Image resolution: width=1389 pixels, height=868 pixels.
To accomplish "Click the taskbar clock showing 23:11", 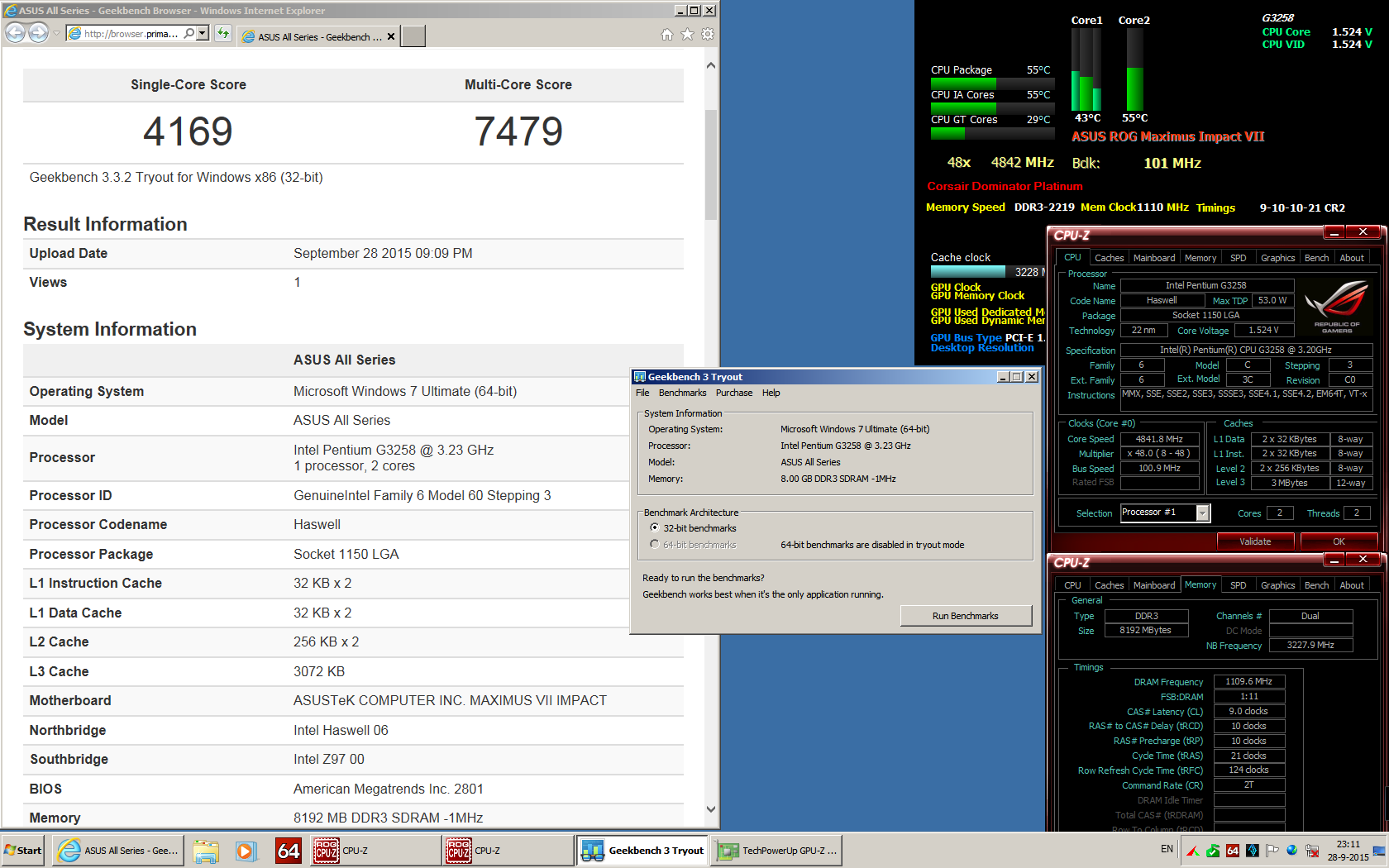I will (x=1348, y=851).
